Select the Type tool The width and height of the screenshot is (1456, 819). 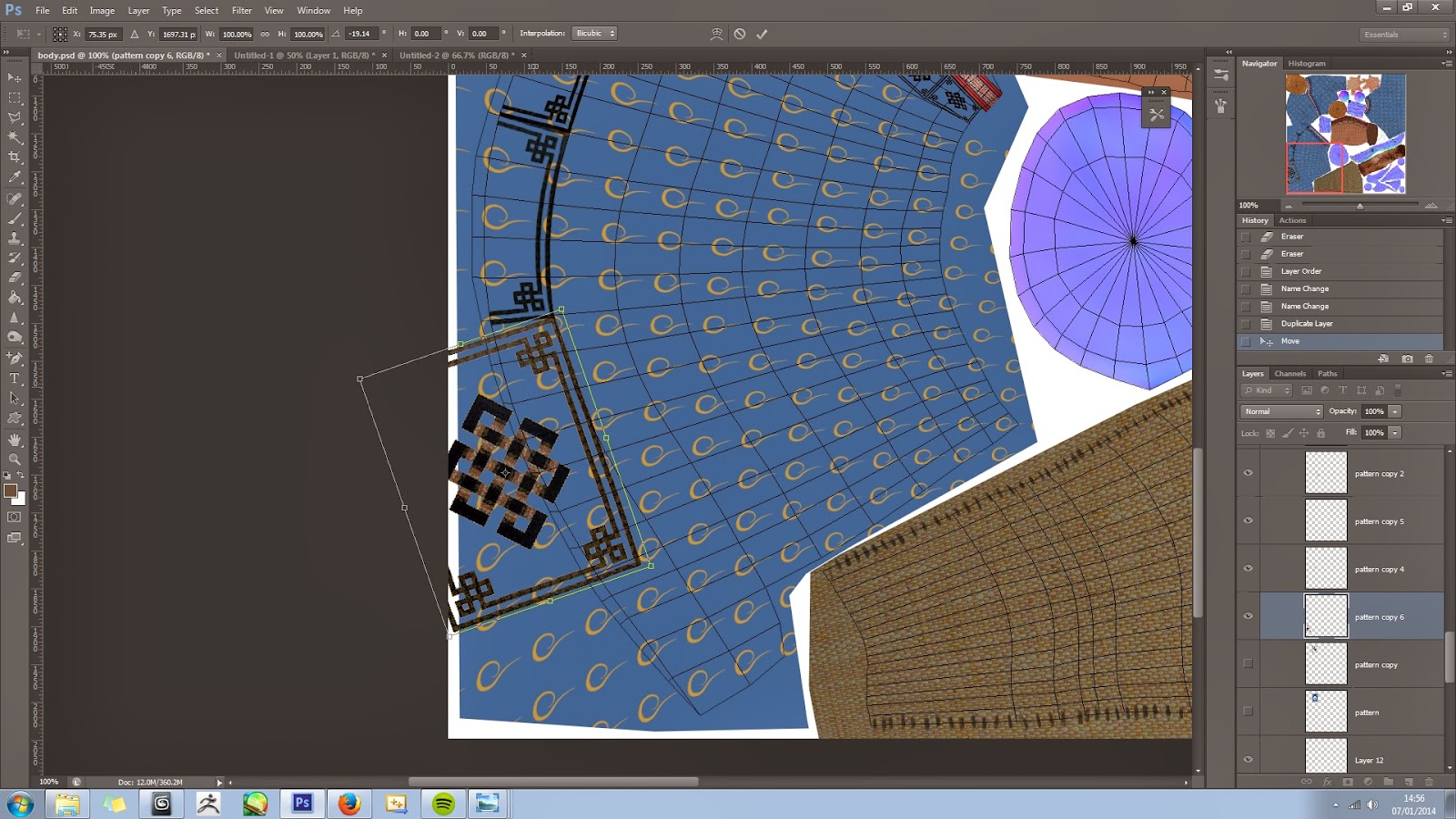click(x=15, y=379)
